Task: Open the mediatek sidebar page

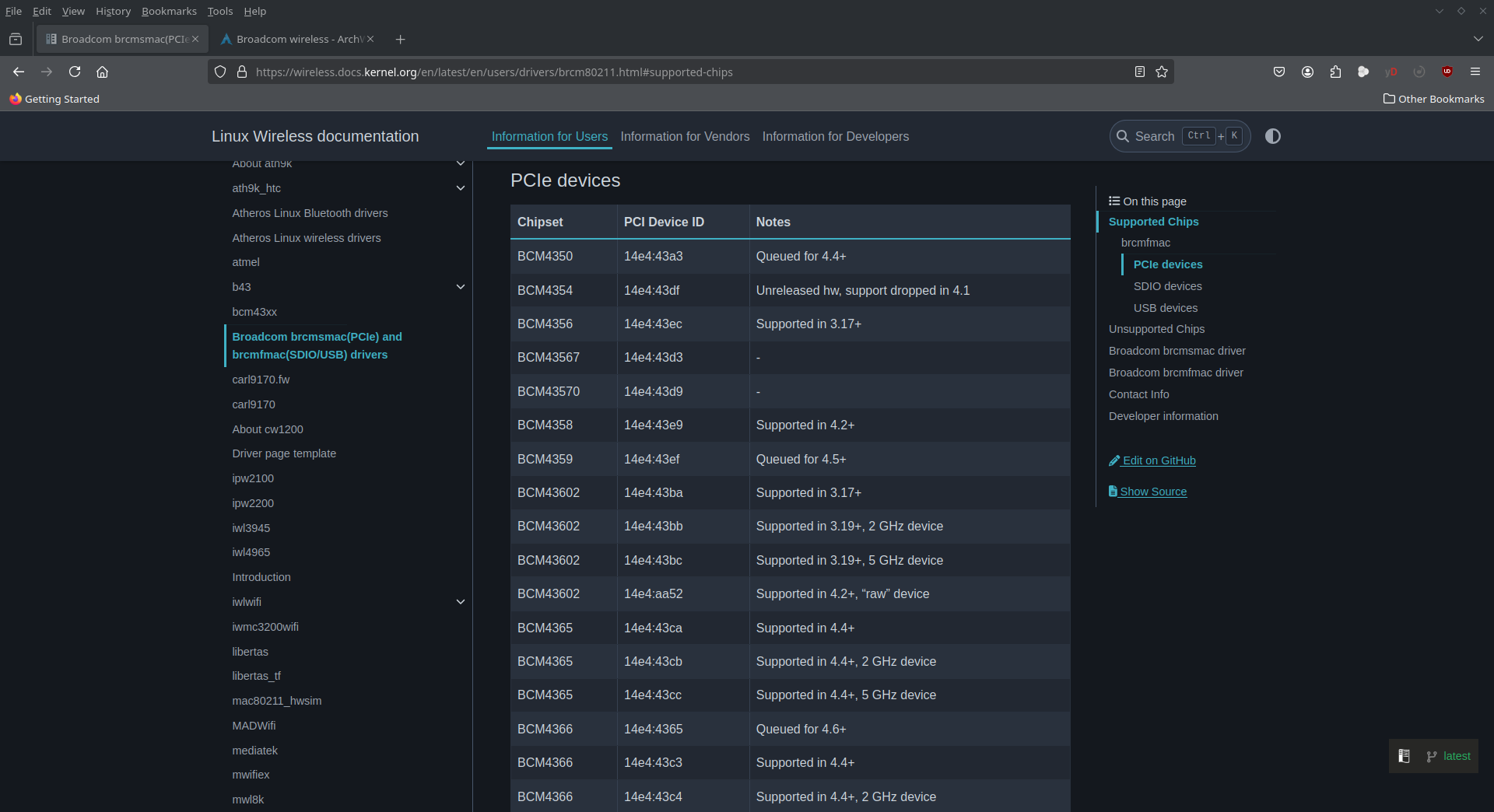Action: [254, 751]
